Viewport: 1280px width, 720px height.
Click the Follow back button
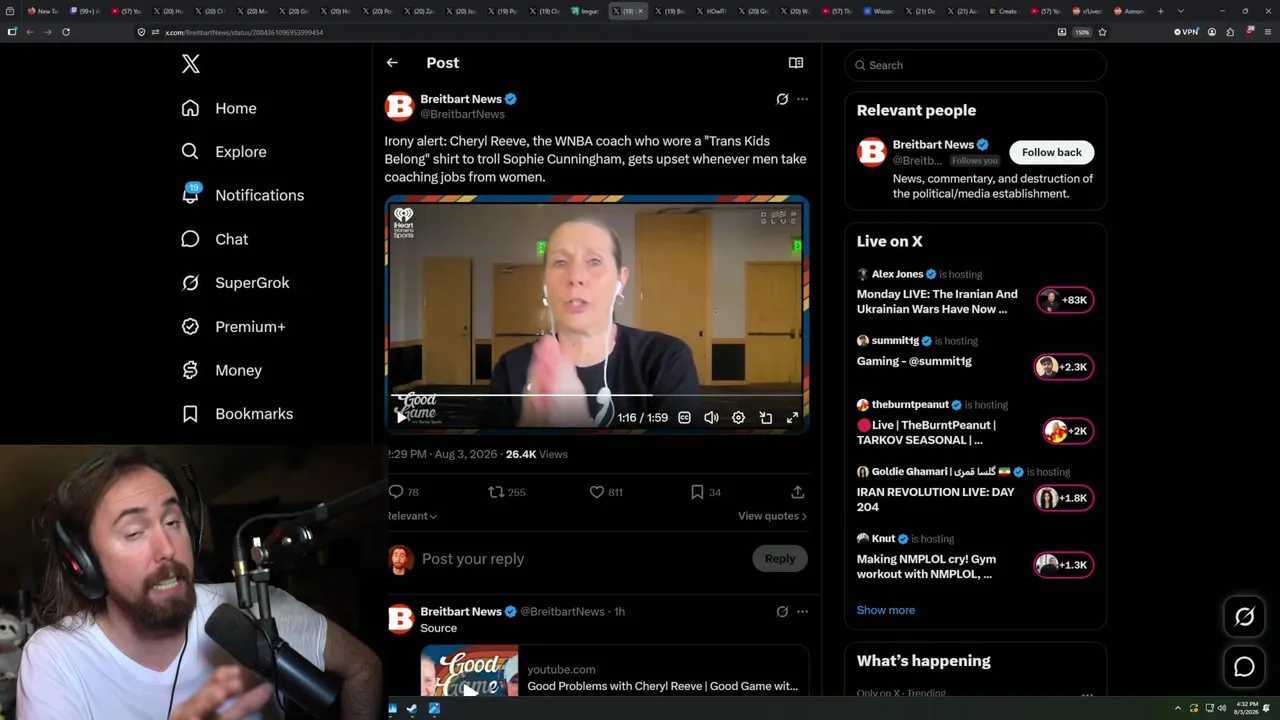click(x=1051, y=152)
